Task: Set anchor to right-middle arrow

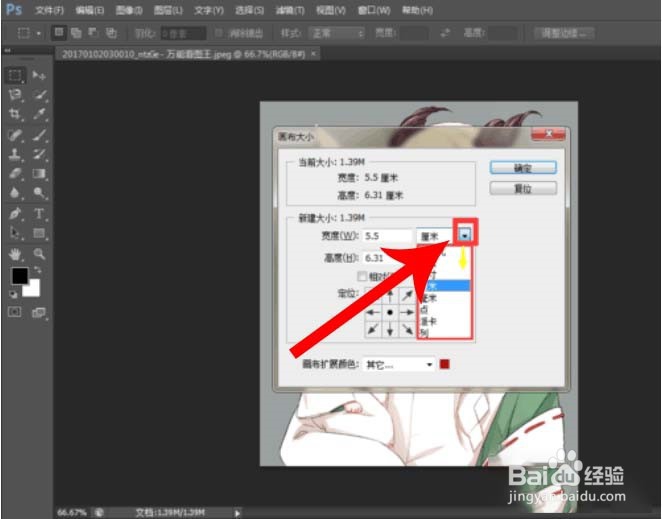Action: coord(407,312)
